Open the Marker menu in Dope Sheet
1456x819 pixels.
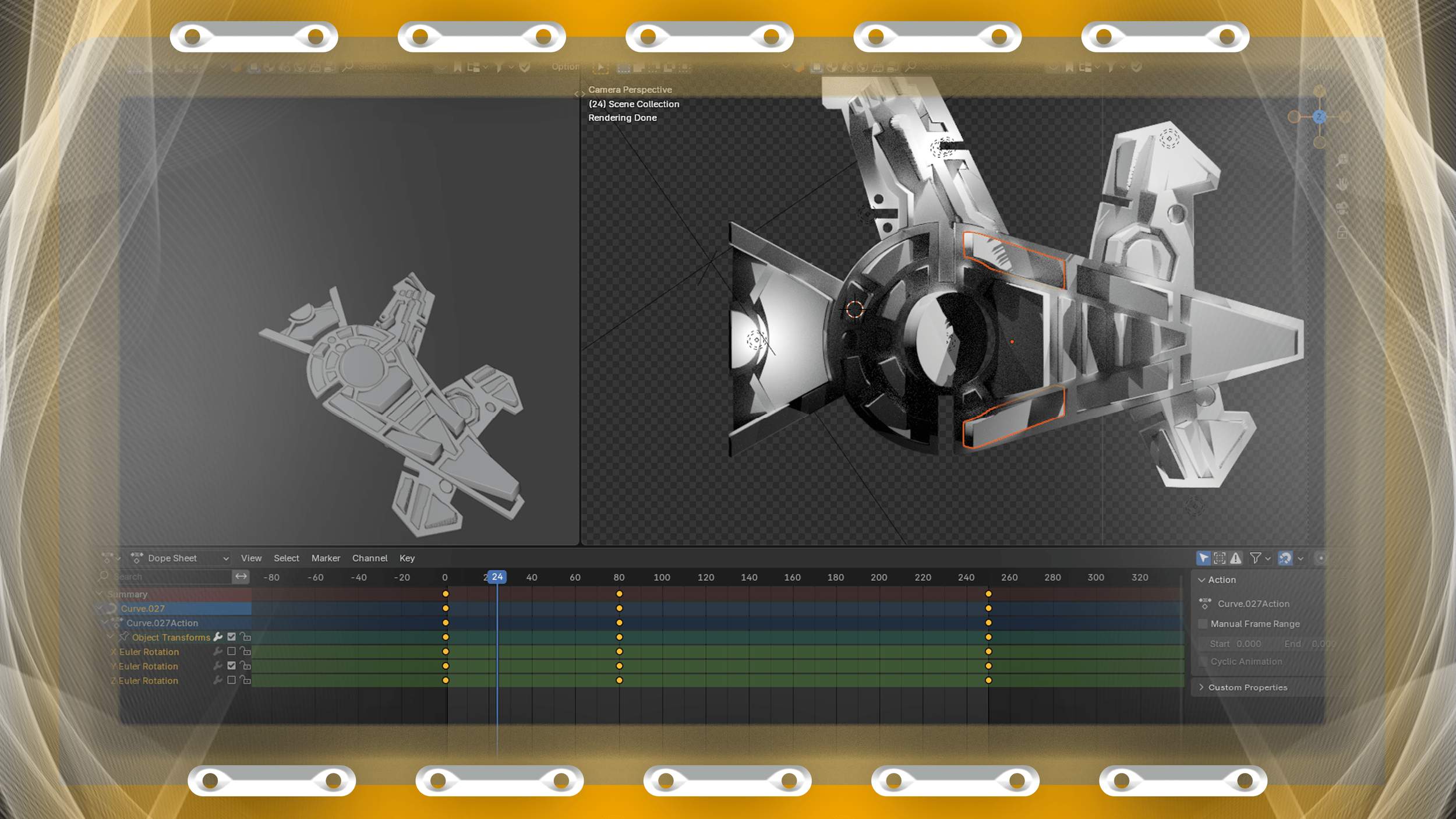326,558
